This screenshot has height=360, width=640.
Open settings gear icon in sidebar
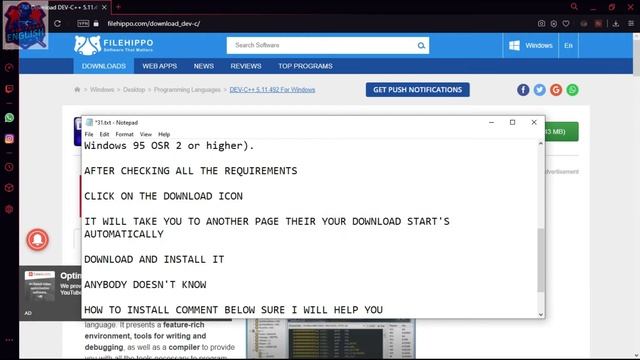click(x=9, y=209)
